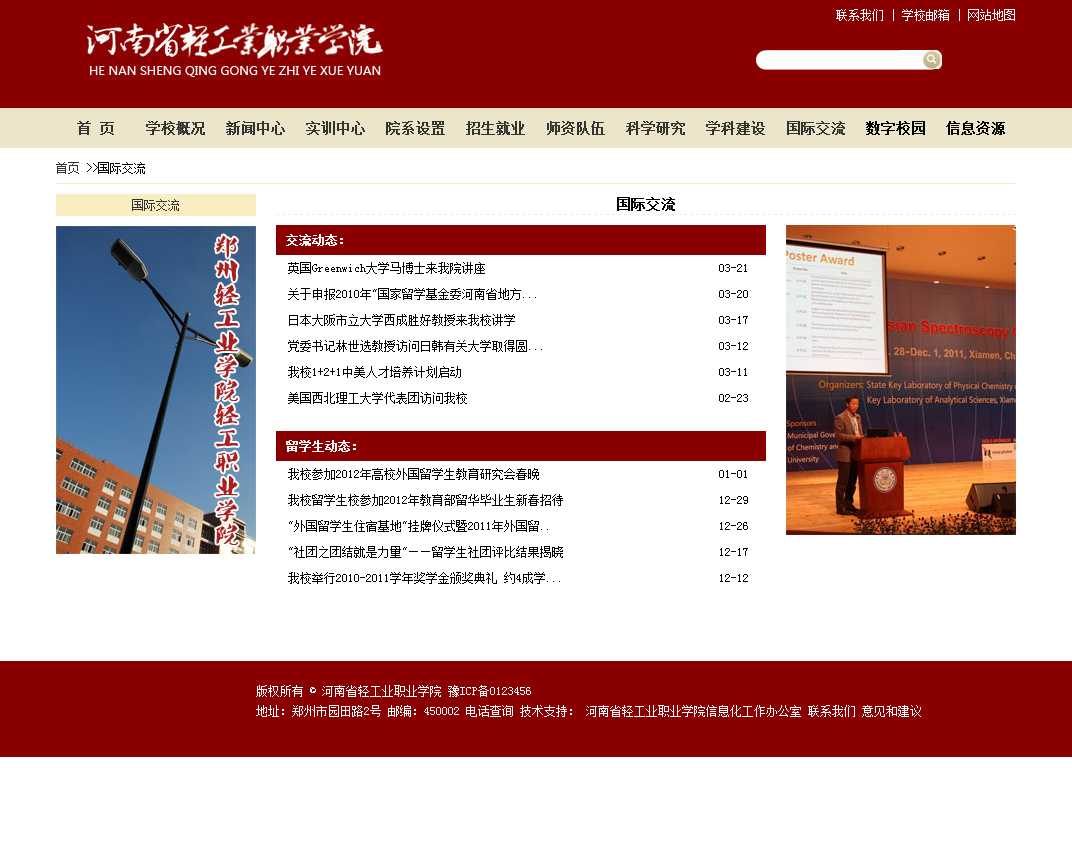Click the college logo in header
This screenshot has height=858, width=1072.
tap(235, 50)
